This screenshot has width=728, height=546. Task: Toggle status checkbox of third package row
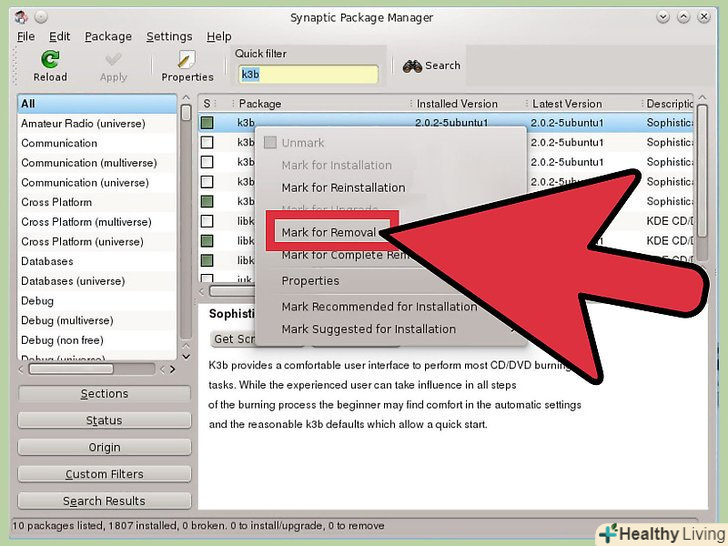pyautogui.click(x=207, y=162)
